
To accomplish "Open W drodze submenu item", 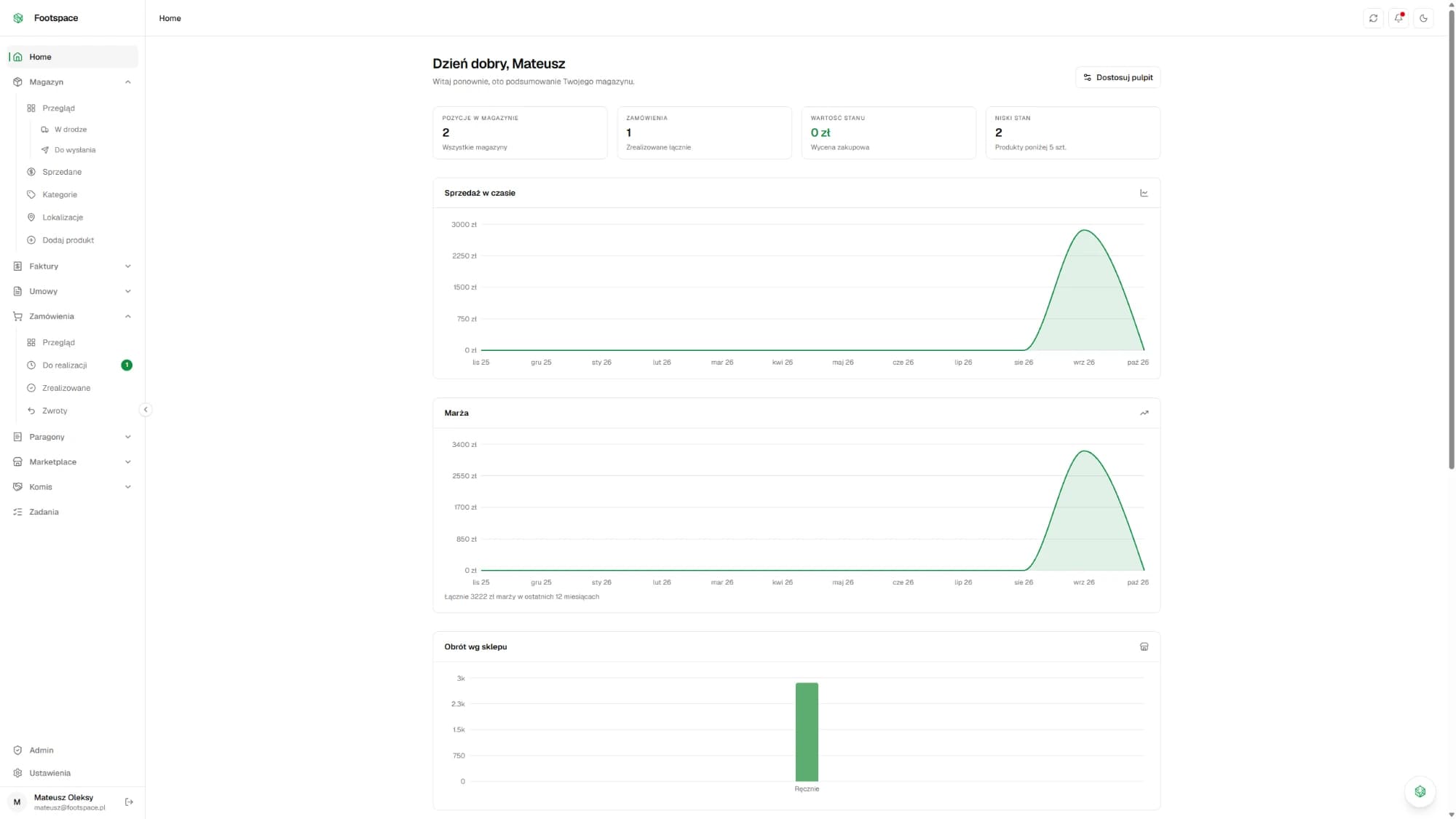I will (x=86, y=130).
